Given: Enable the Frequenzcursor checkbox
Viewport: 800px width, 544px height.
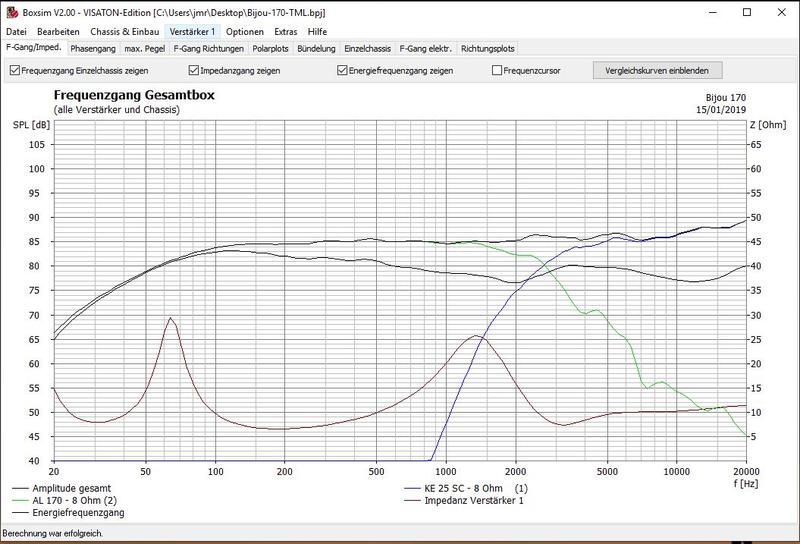Looking at the screenshot, I should tap(497, 71).
